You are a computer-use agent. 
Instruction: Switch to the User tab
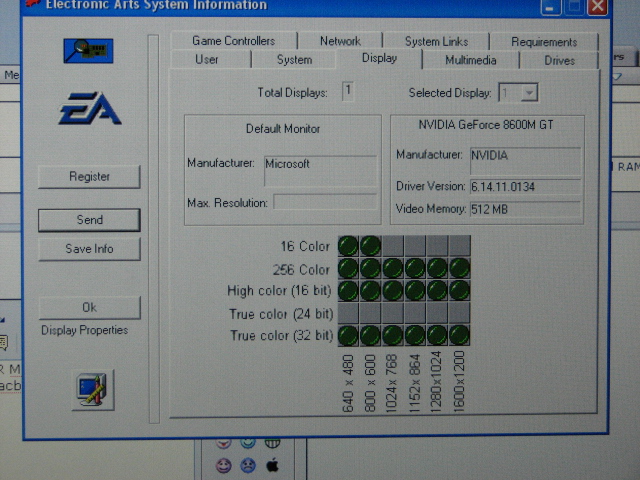(x=207, y=60)
